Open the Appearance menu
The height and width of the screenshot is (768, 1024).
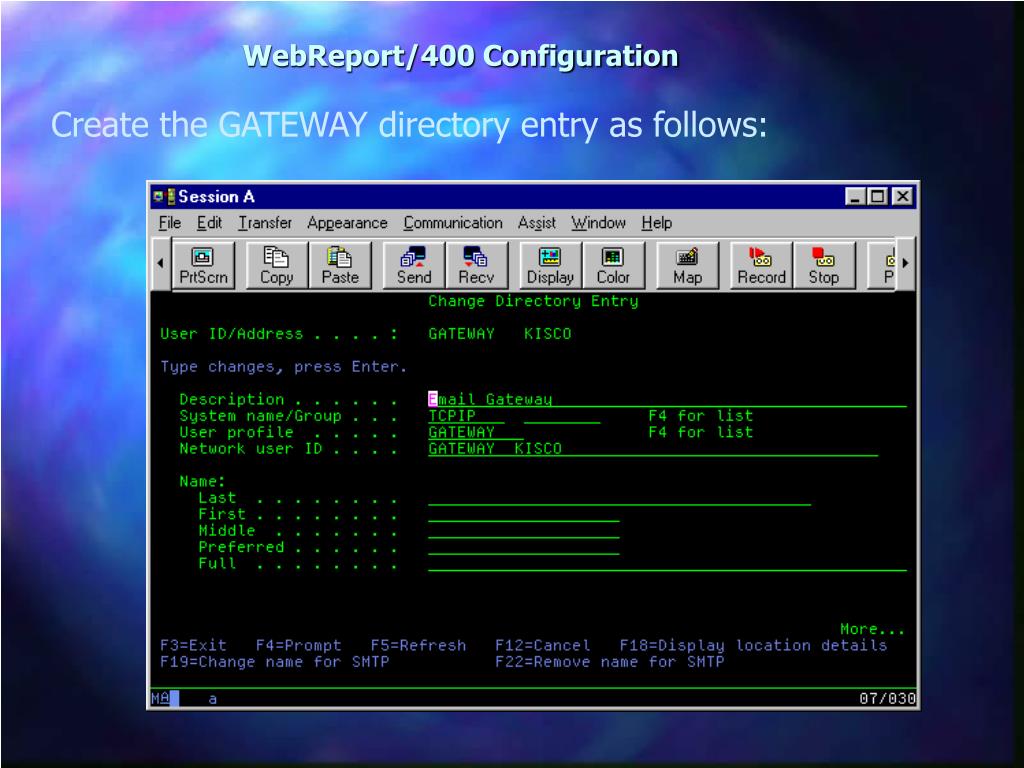pyautogui.click(x=347, y=223)
